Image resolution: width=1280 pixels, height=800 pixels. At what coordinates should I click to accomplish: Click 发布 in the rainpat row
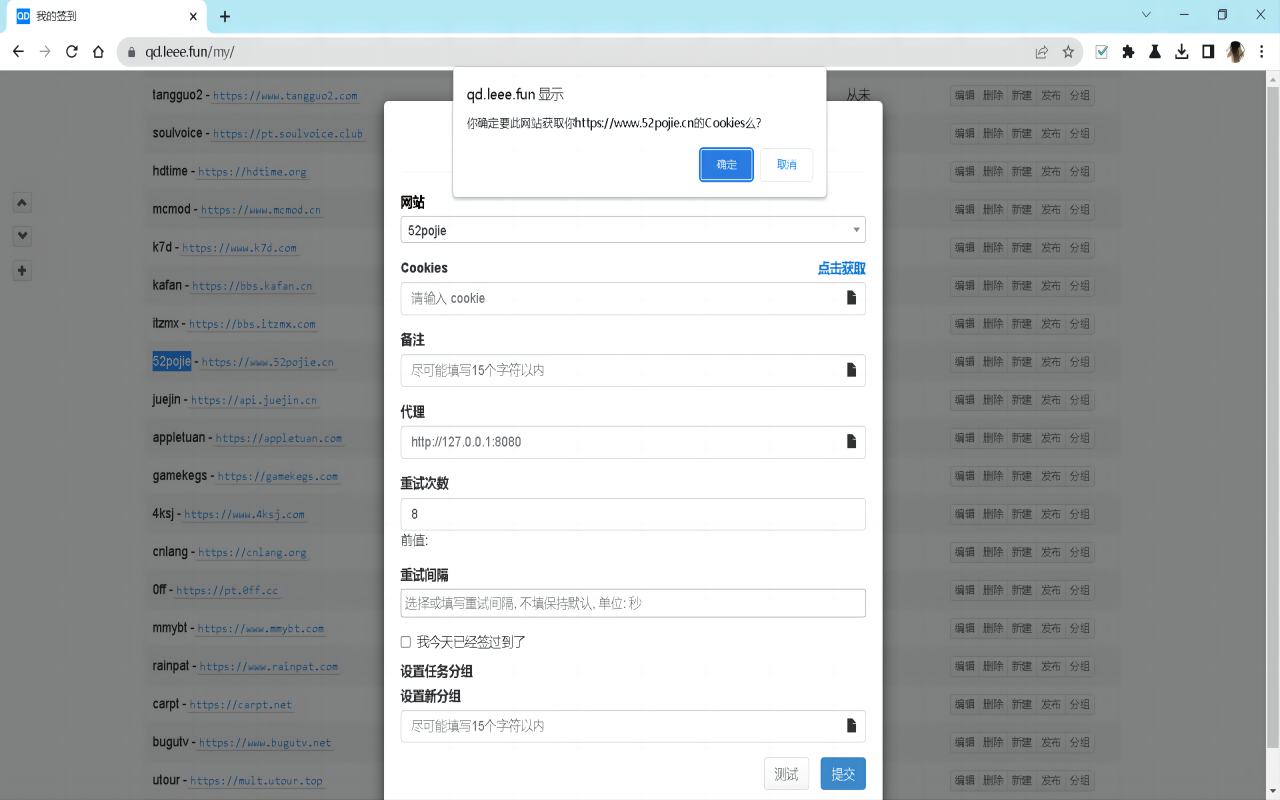(1051, 666)
